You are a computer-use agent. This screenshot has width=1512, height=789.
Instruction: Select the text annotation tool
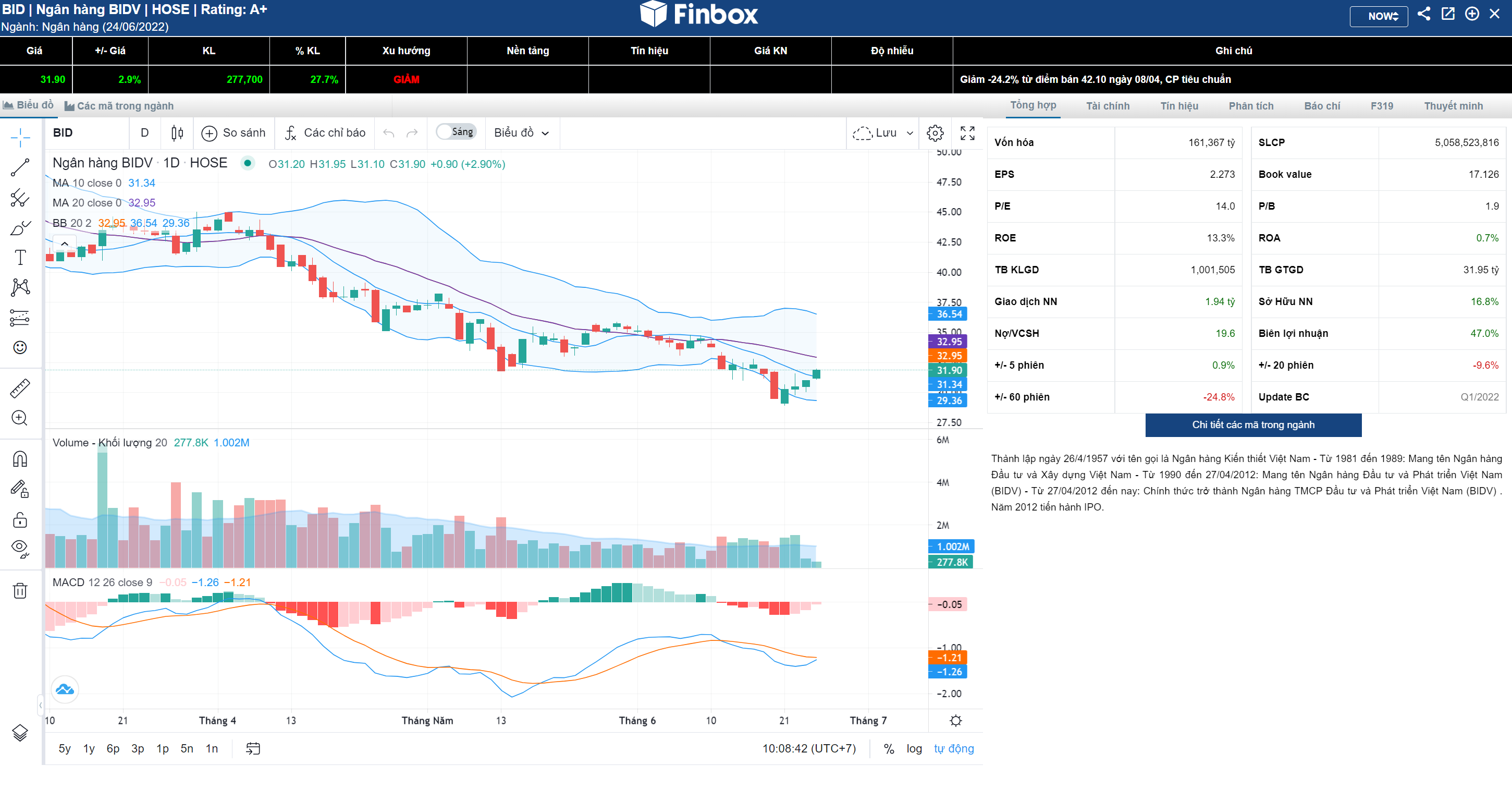click(x=20, y=257)
